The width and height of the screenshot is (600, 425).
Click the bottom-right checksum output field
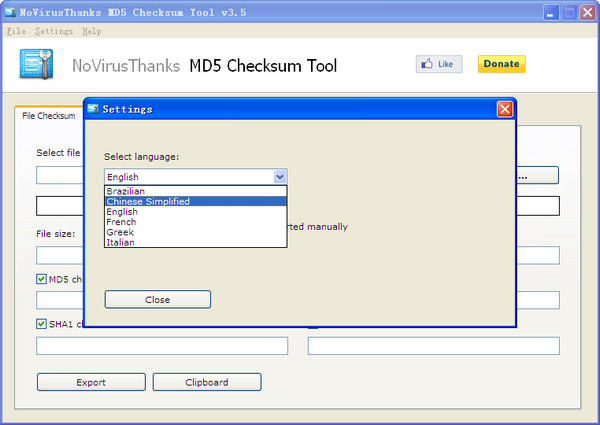tap(434, 346)
